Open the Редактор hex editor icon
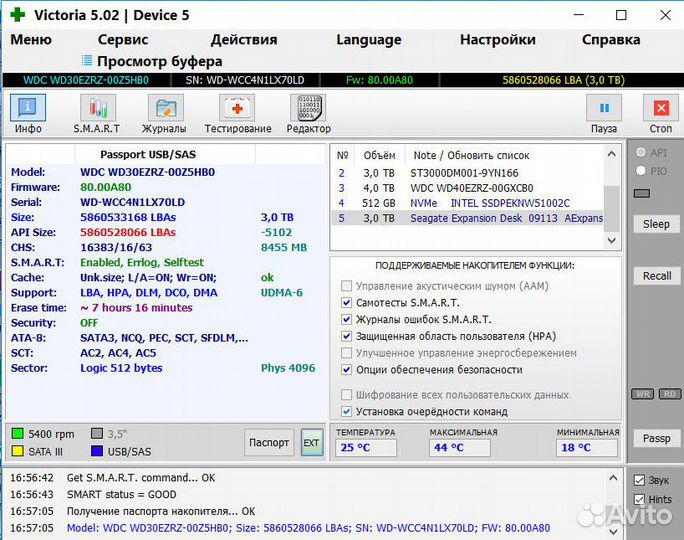This screenshot has width=684, height=540. pyautogui.click(x=308, y=108)
